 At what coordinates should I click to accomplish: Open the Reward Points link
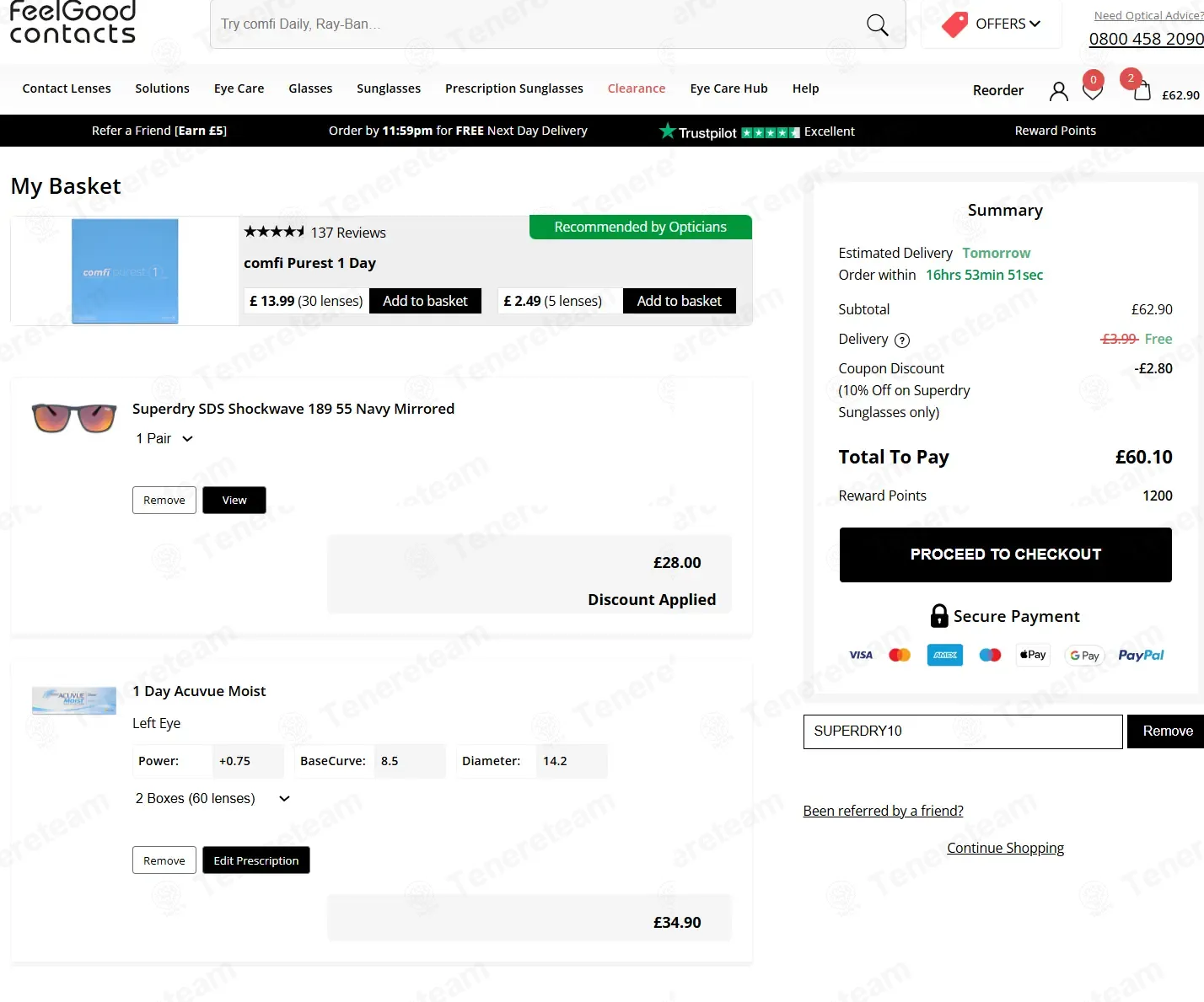1056,131
